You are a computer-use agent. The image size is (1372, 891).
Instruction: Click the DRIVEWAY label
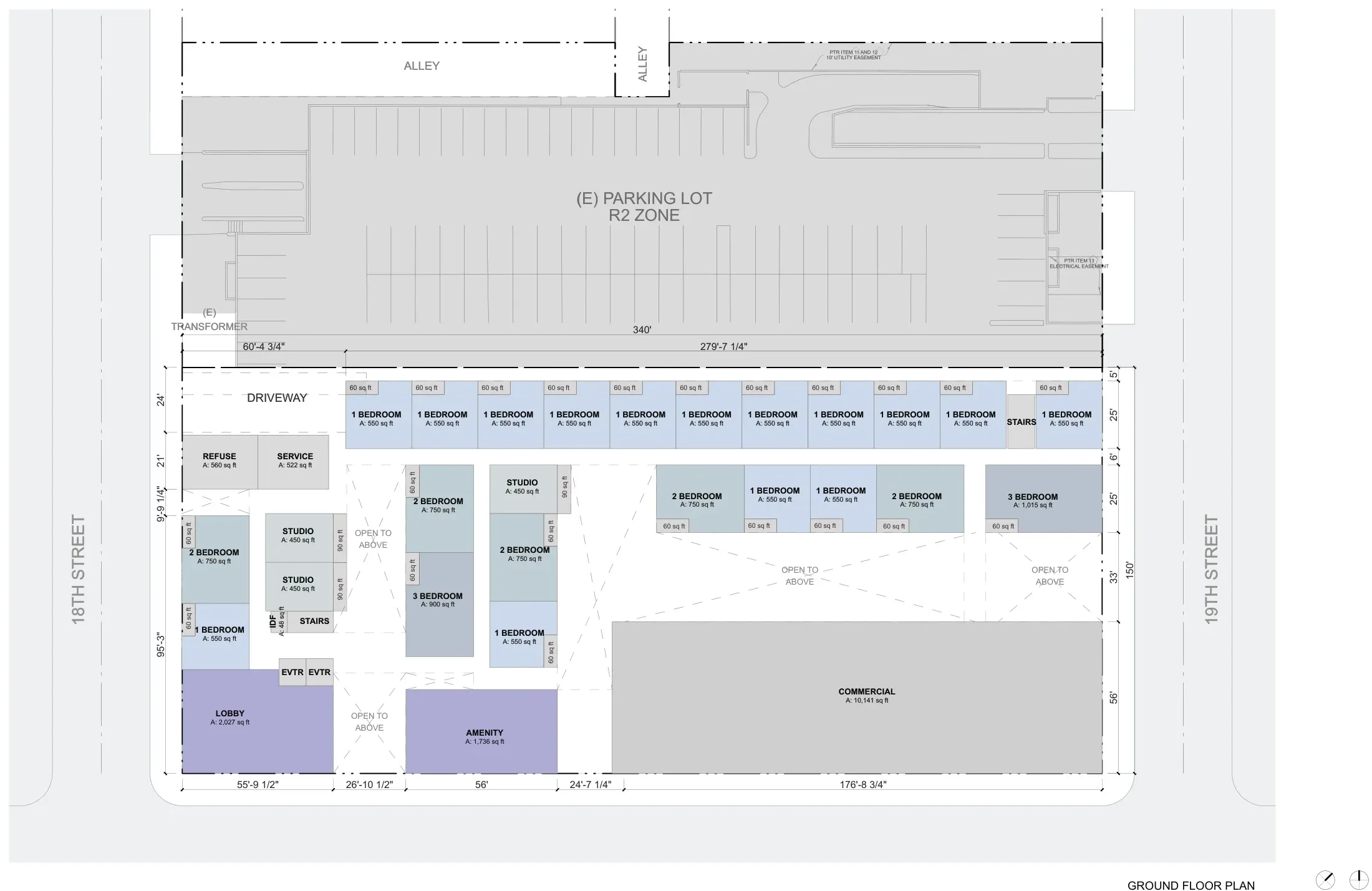click(x=277, y=397)
